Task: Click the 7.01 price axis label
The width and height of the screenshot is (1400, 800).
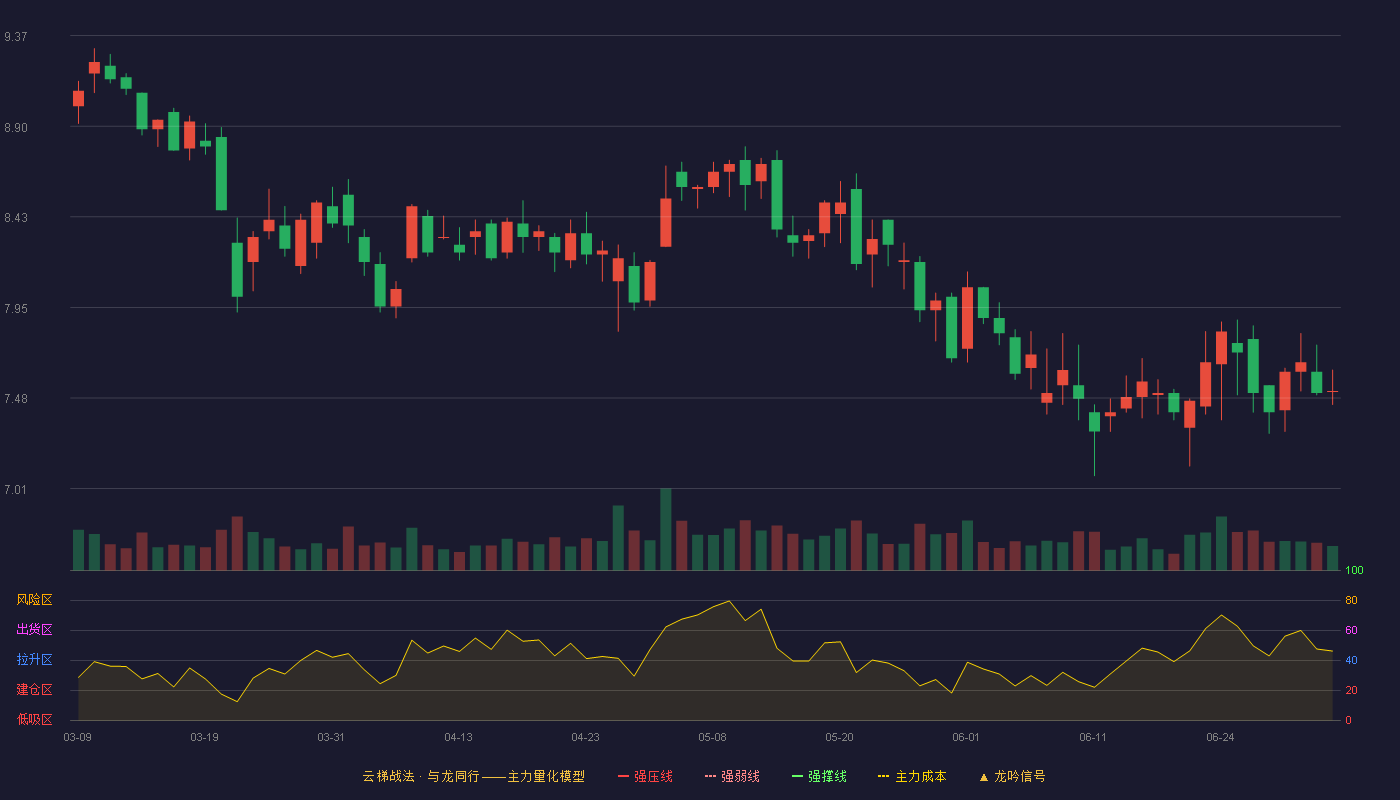Action: (16, 490)
